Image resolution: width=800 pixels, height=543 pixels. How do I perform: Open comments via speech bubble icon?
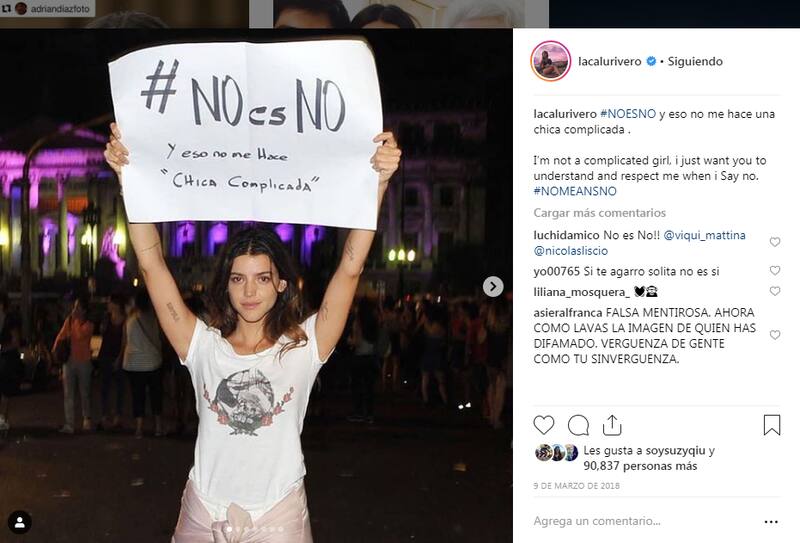[579, 425]
